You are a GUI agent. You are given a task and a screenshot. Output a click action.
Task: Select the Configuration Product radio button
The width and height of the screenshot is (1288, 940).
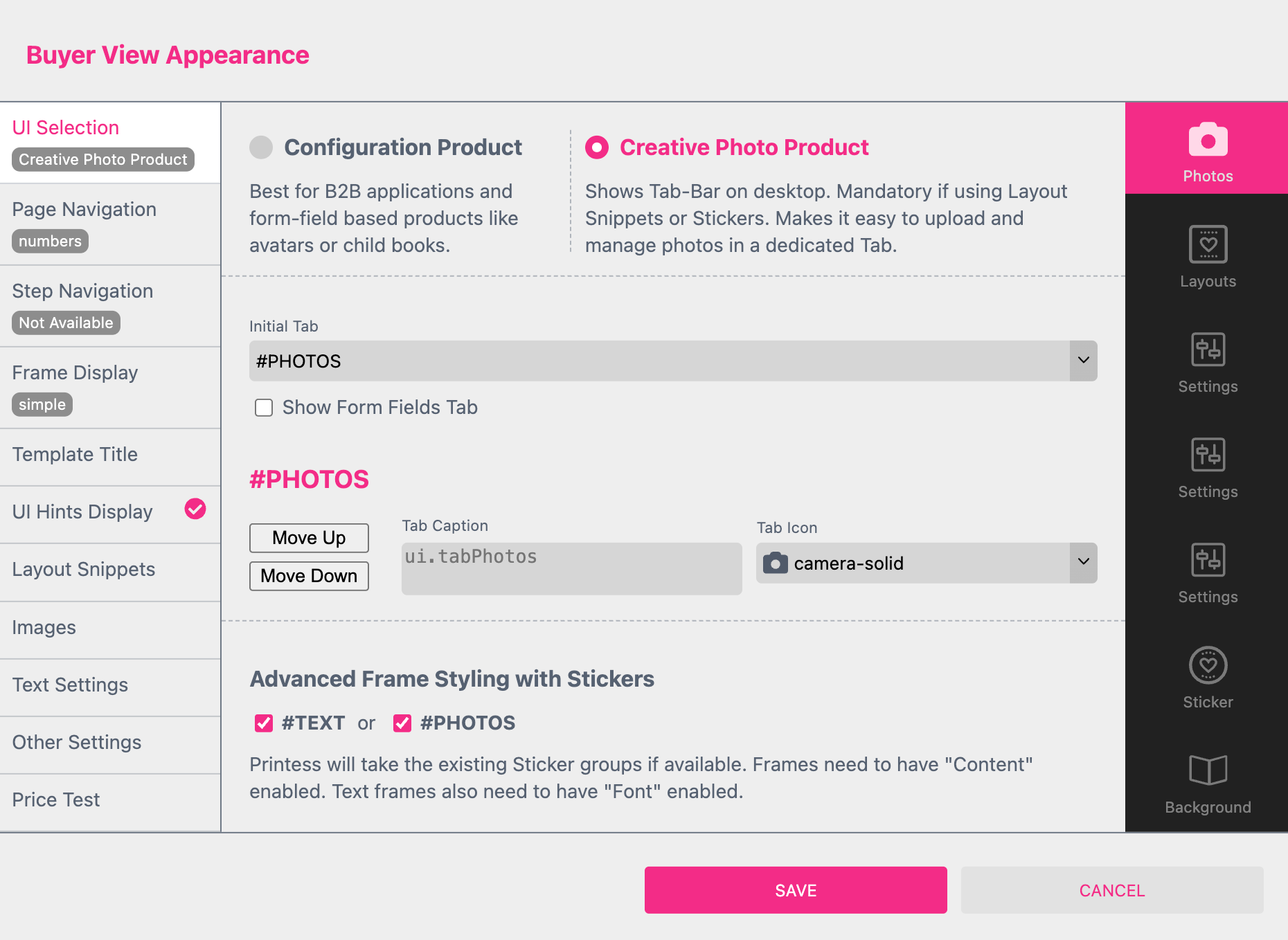pos(261,147)
